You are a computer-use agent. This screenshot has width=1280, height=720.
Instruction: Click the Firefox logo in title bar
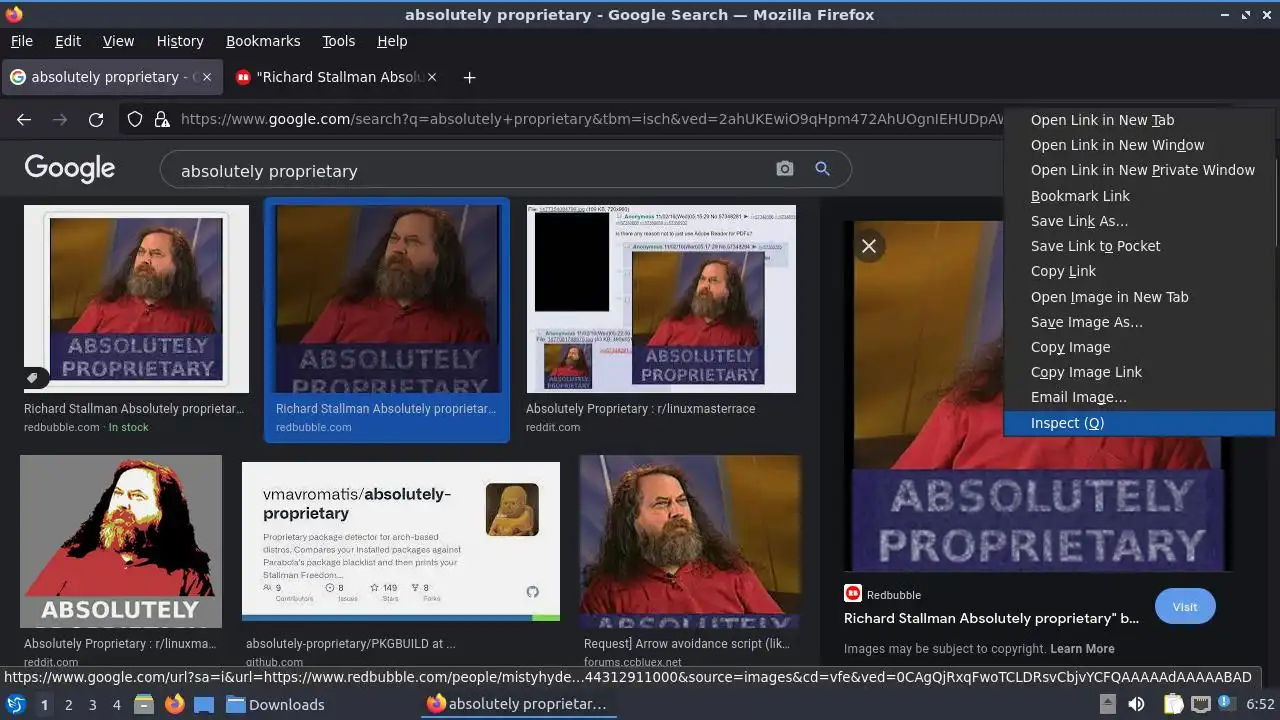coord(14,14)
